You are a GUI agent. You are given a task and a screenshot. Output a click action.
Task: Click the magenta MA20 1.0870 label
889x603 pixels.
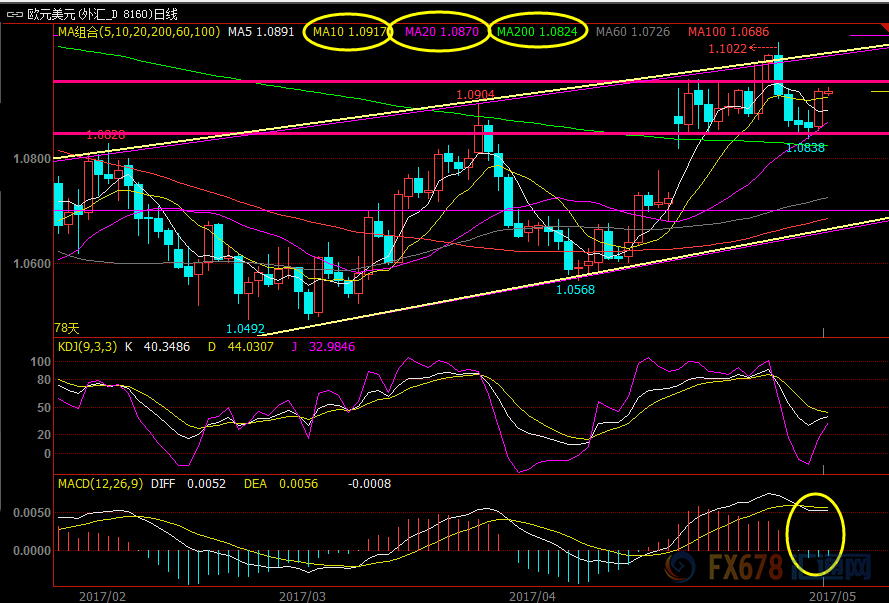(441, 32)
